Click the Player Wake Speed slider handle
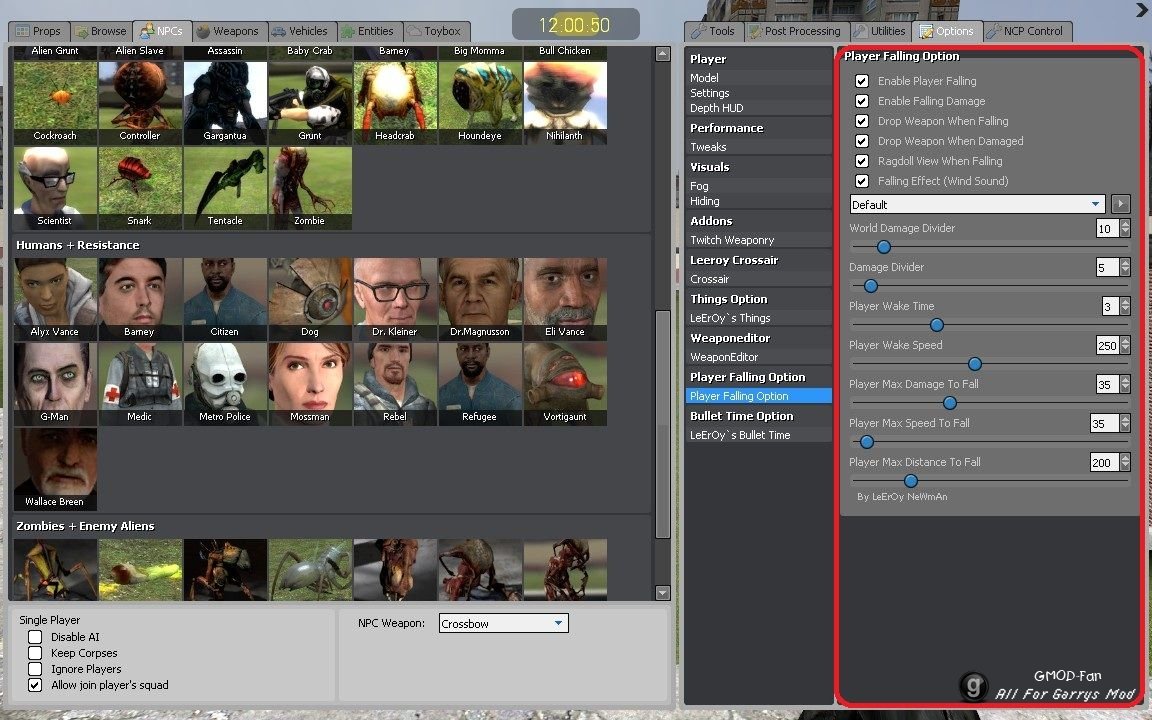Image resolution: width=1152 pixels, height=720 pixels. click(x=975, y=364)
